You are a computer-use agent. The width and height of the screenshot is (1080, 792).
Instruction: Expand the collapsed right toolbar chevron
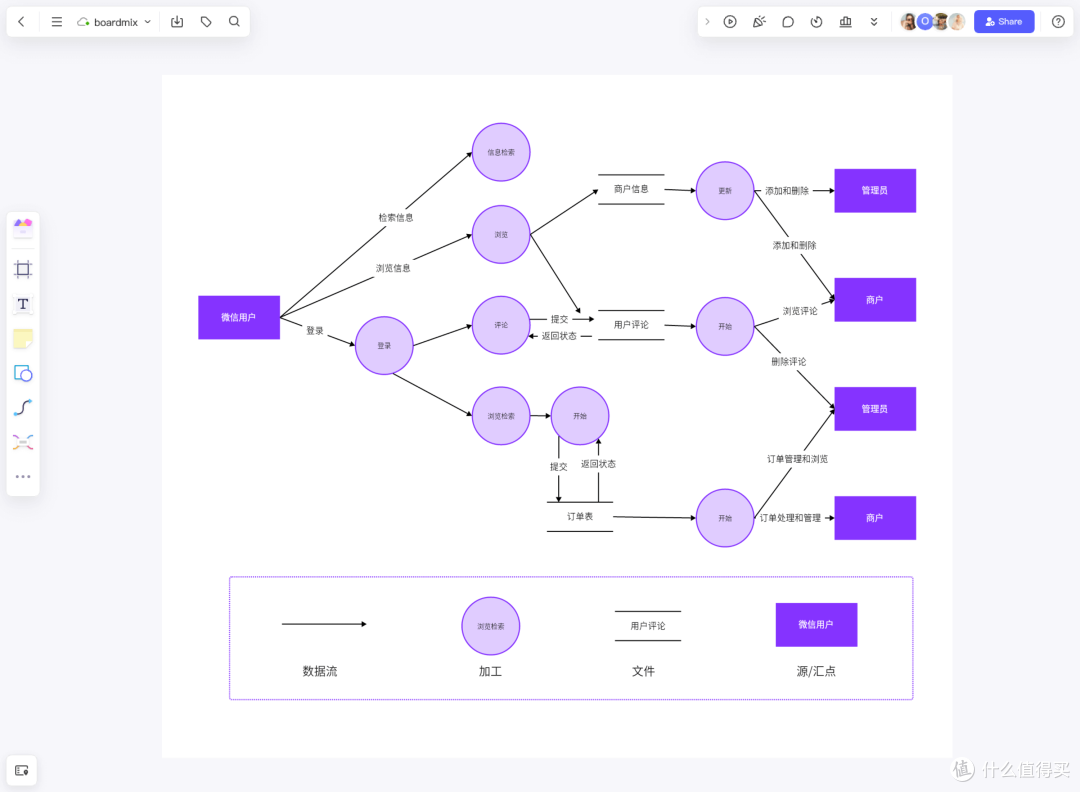pyautogui.click(x=707, y=22)
